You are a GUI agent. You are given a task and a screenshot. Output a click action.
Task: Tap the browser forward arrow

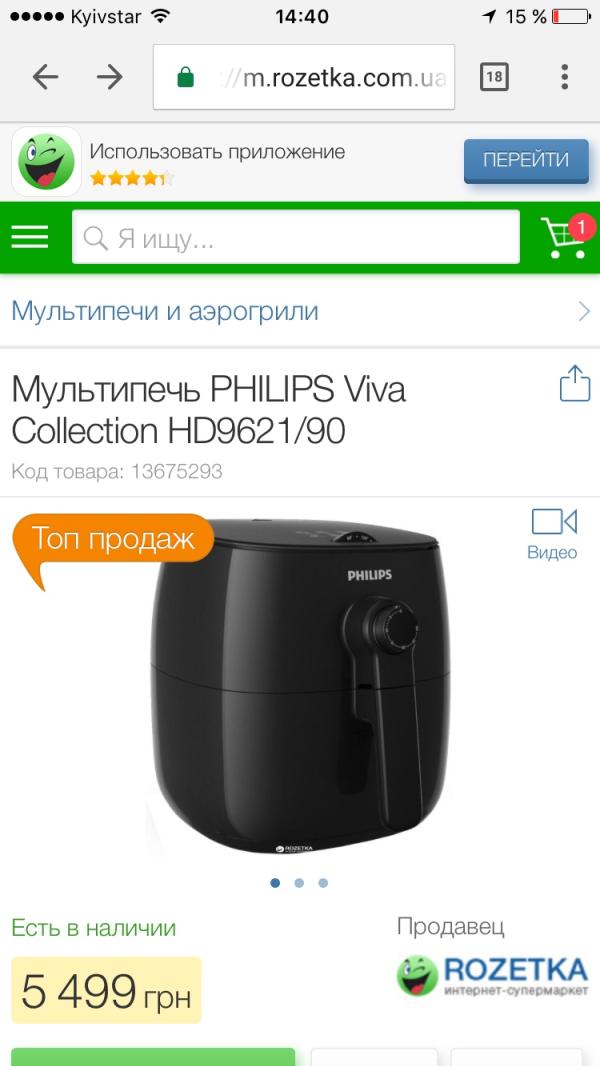pos(109,77)
